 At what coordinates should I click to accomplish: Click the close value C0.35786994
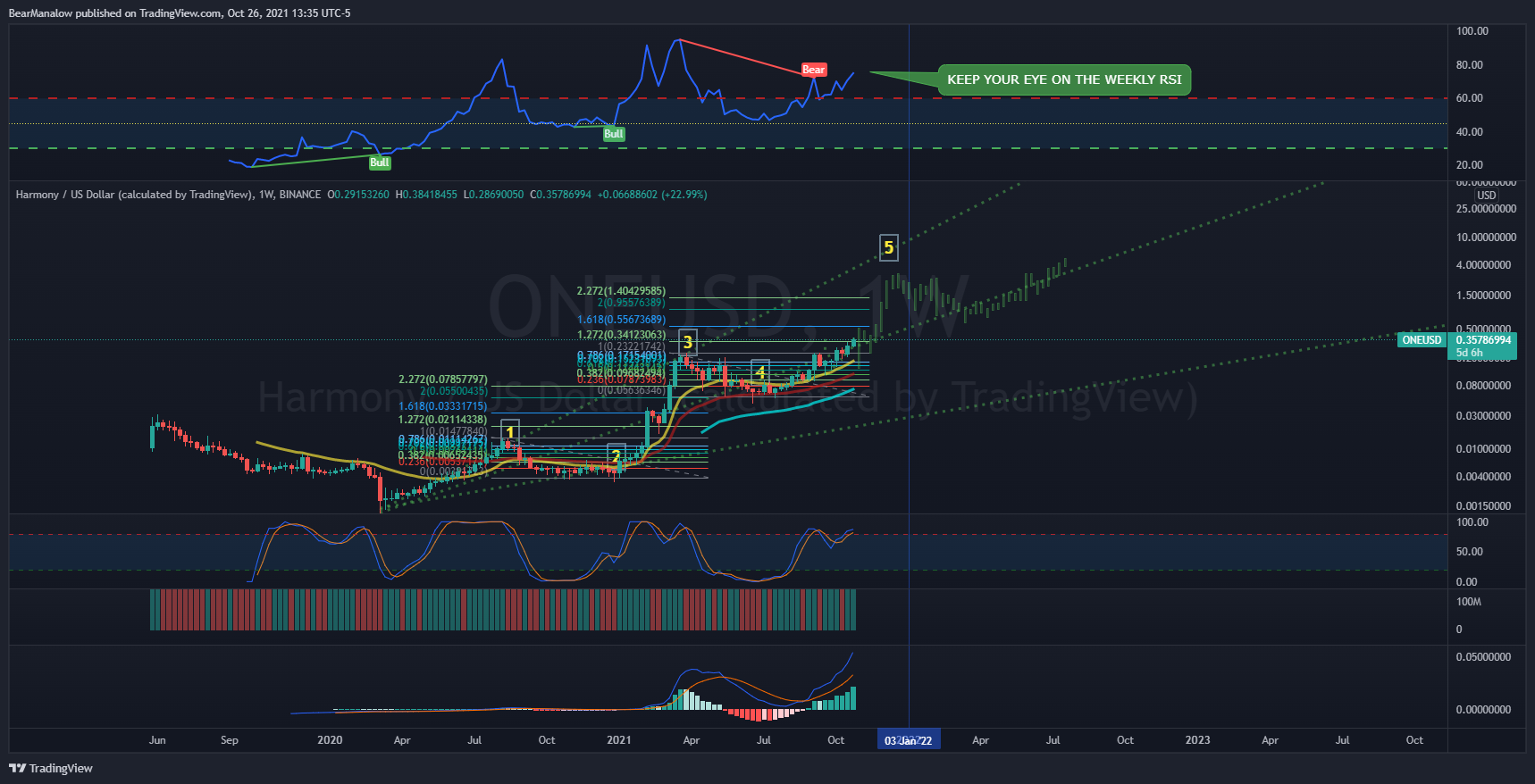point(560,195)
